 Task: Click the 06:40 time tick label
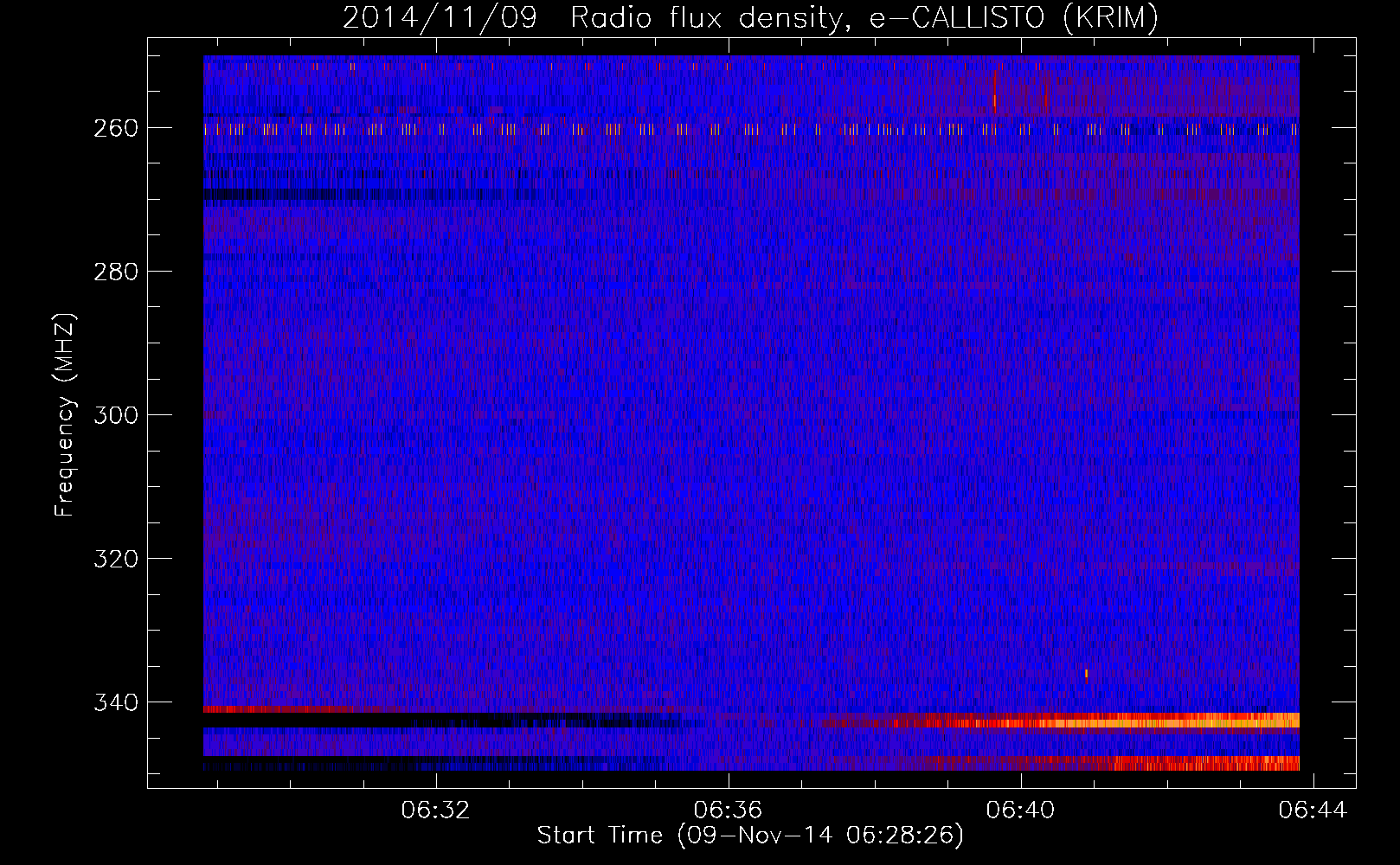click(x=1021, y=810)
